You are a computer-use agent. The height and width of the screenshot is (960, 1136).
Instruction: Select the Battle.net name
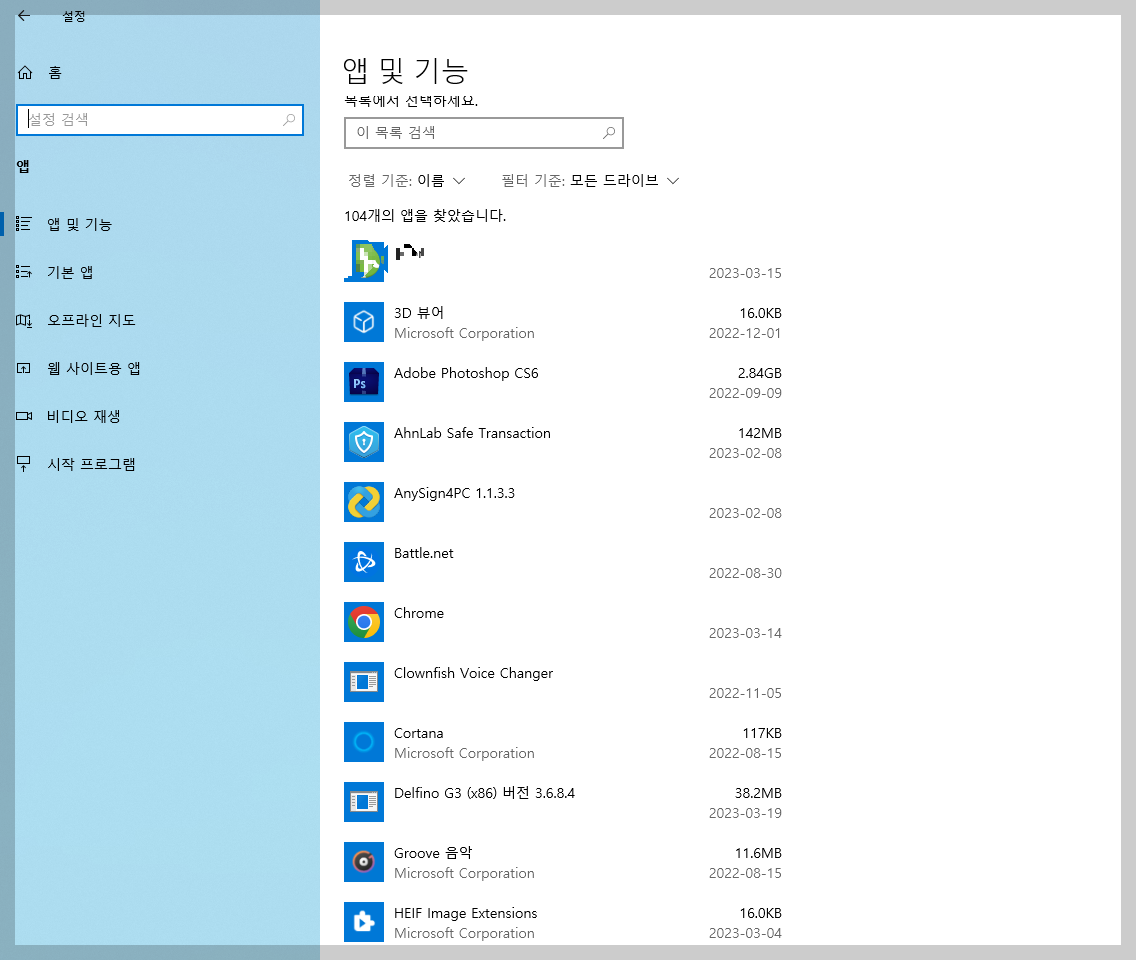pos(424,554)
